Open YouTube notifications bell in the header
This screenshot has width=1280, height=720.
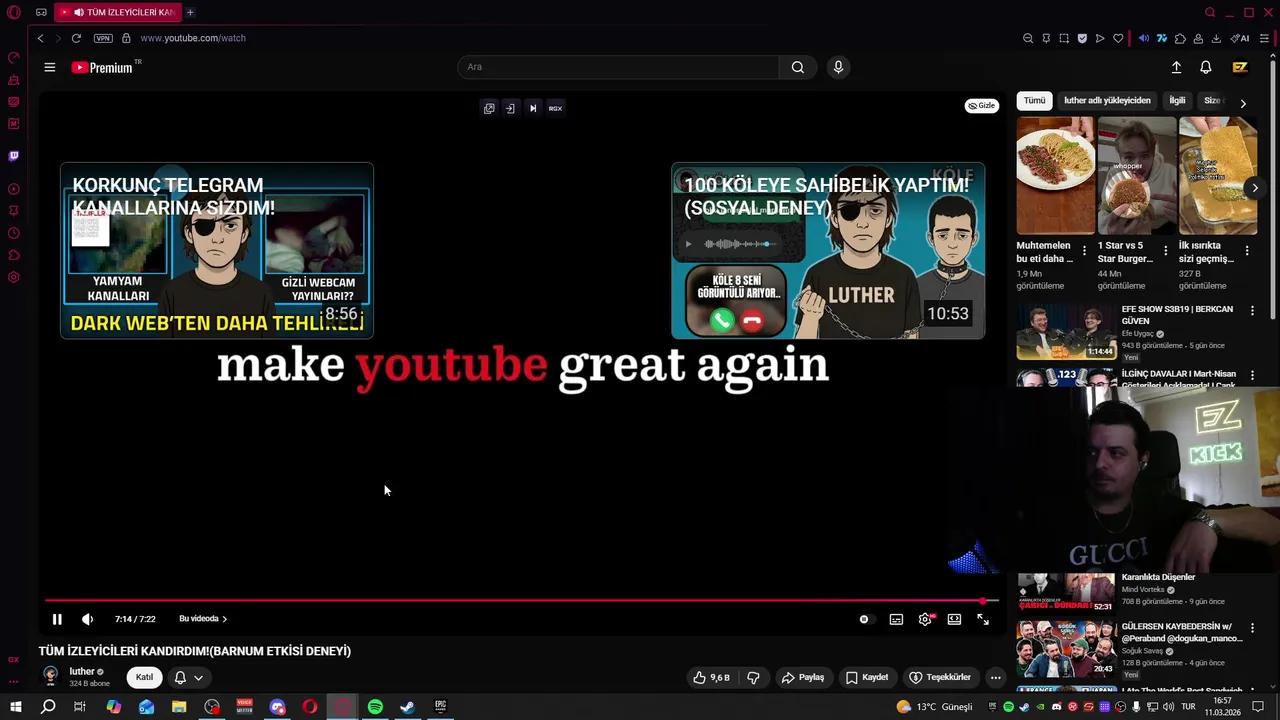click(x=1206, y=67)
